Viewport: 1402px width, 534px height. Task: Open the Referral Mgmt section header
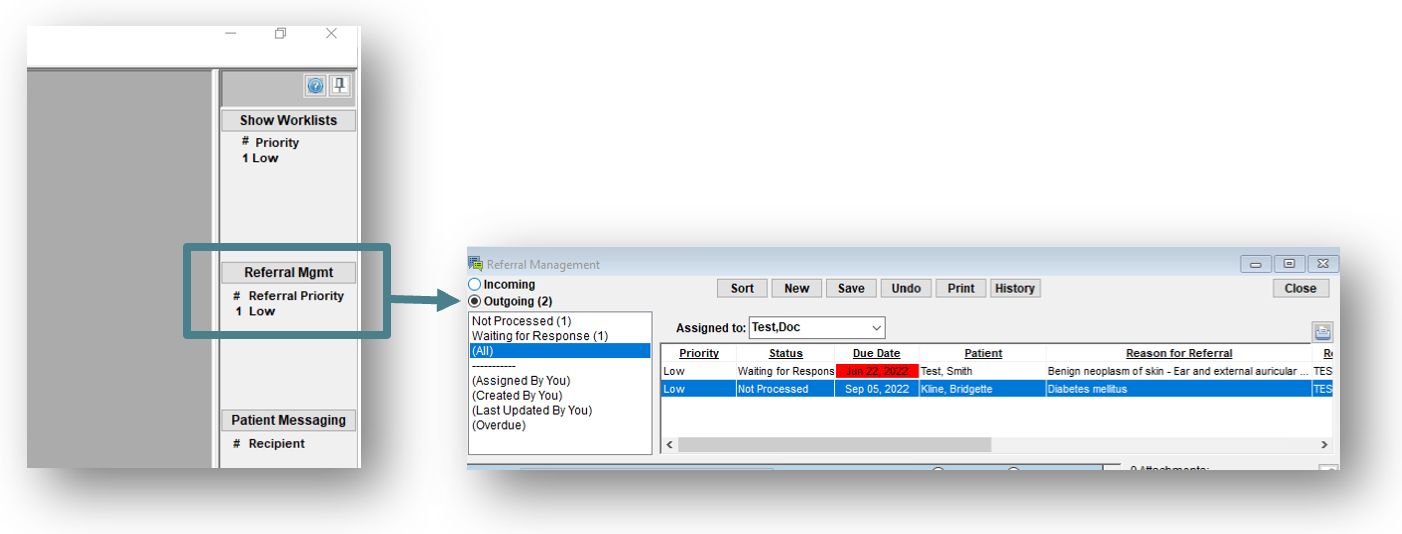click(288, 272)
